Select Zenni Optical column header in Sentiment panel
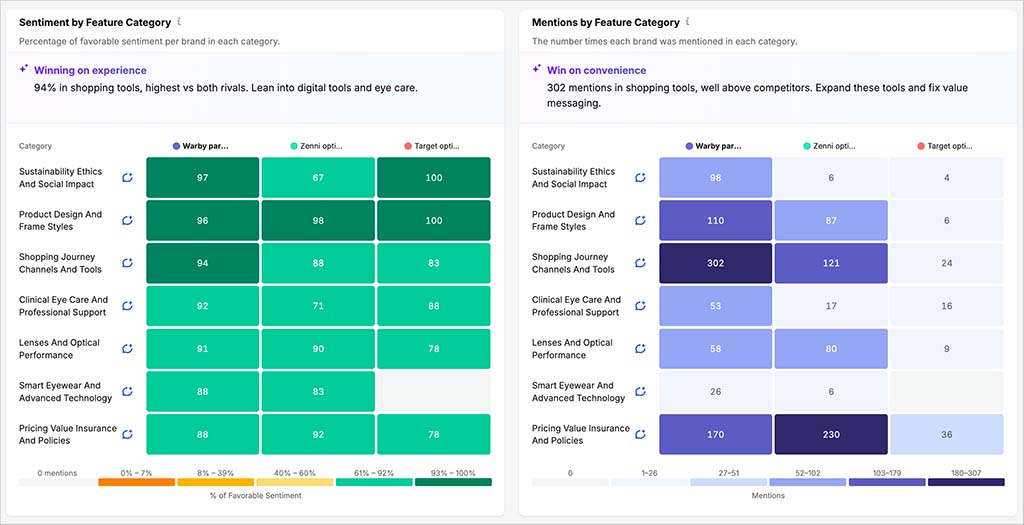Screen dimensions: 1024x525 click(317, 146)
